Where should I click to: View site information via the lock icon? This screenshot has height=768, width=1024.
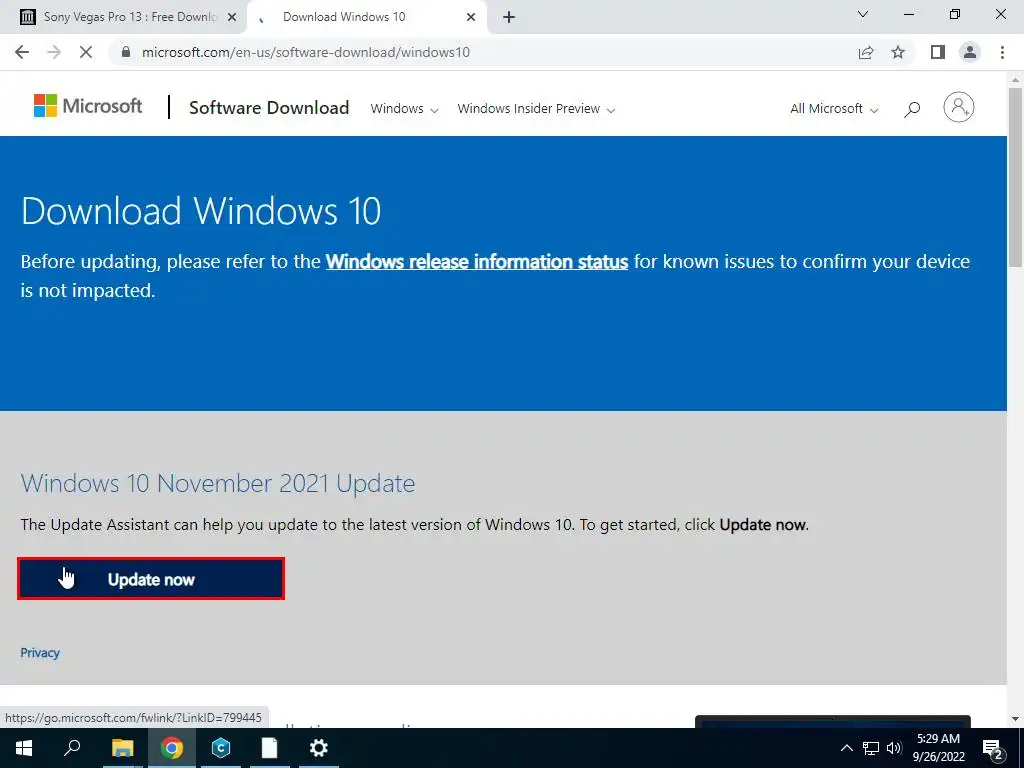[x=126, y=52]
